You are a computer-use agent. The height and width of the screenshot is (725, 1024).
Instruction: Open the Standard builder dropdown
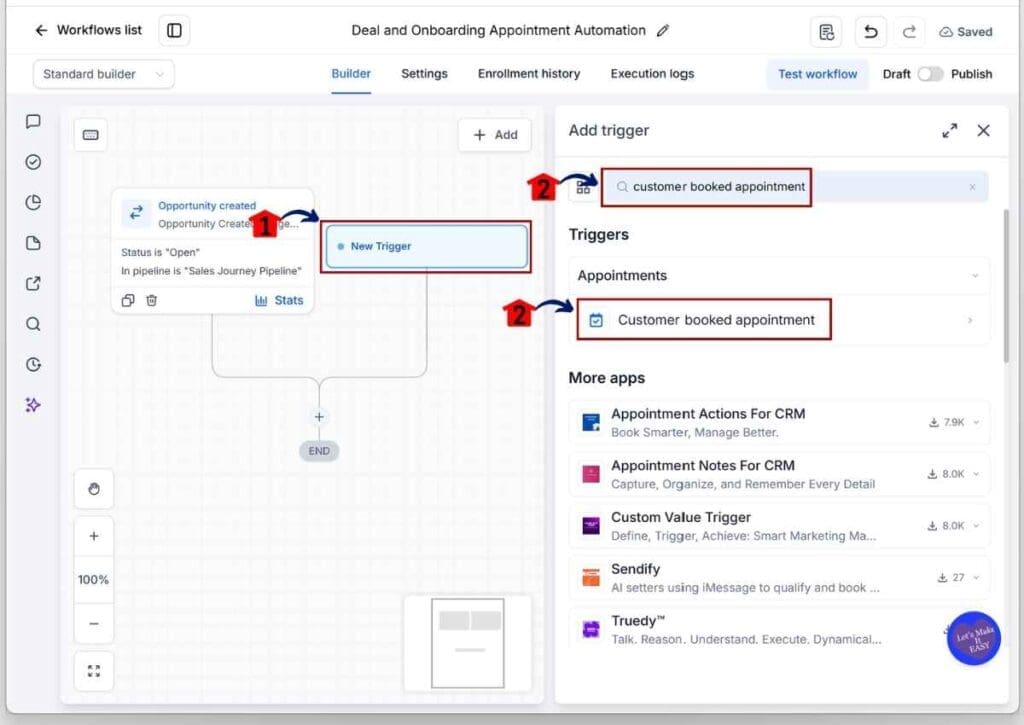pos(103,74)
